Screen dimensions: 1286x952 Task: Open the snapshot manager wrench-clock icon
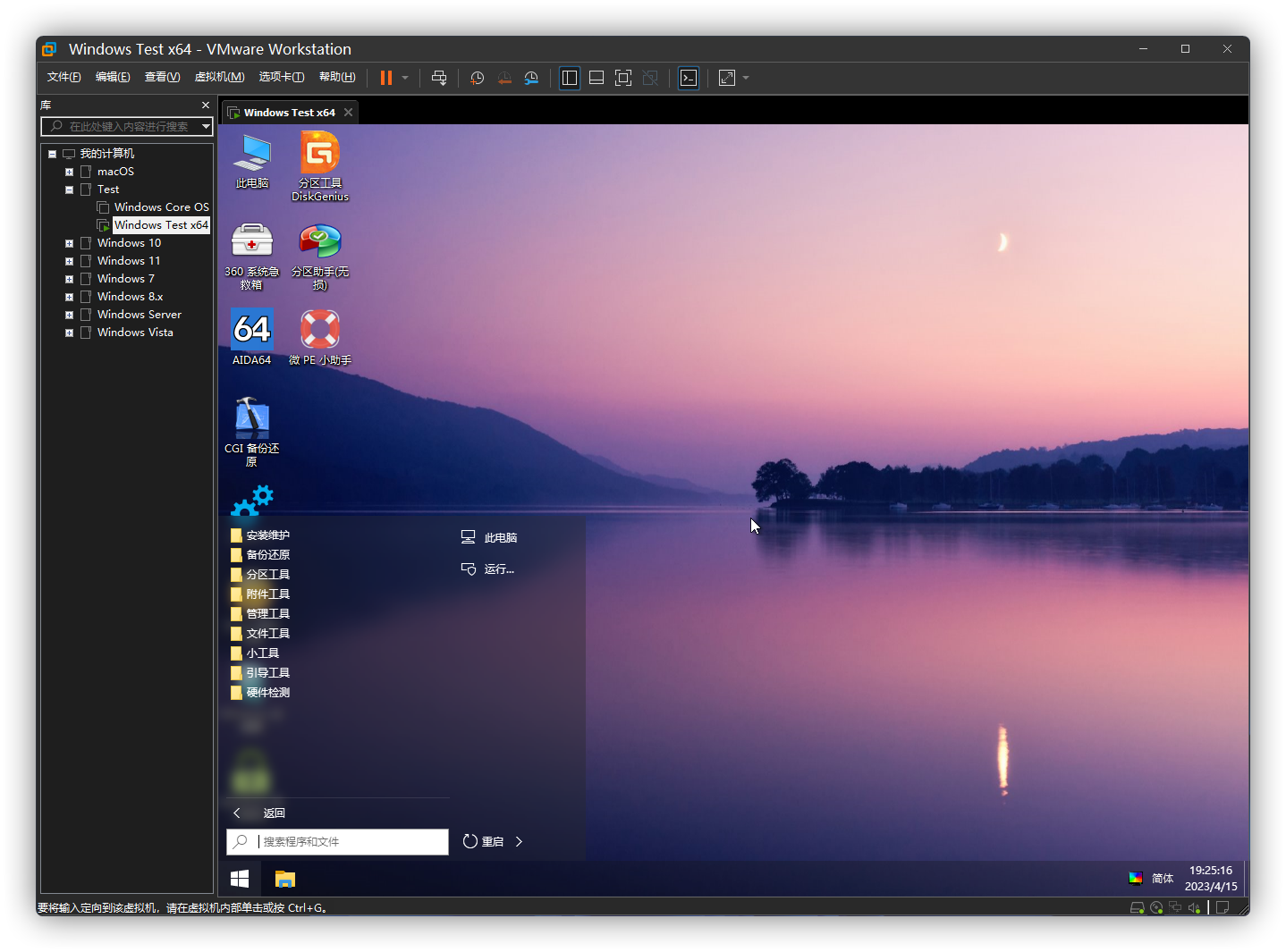click(531, 78)
